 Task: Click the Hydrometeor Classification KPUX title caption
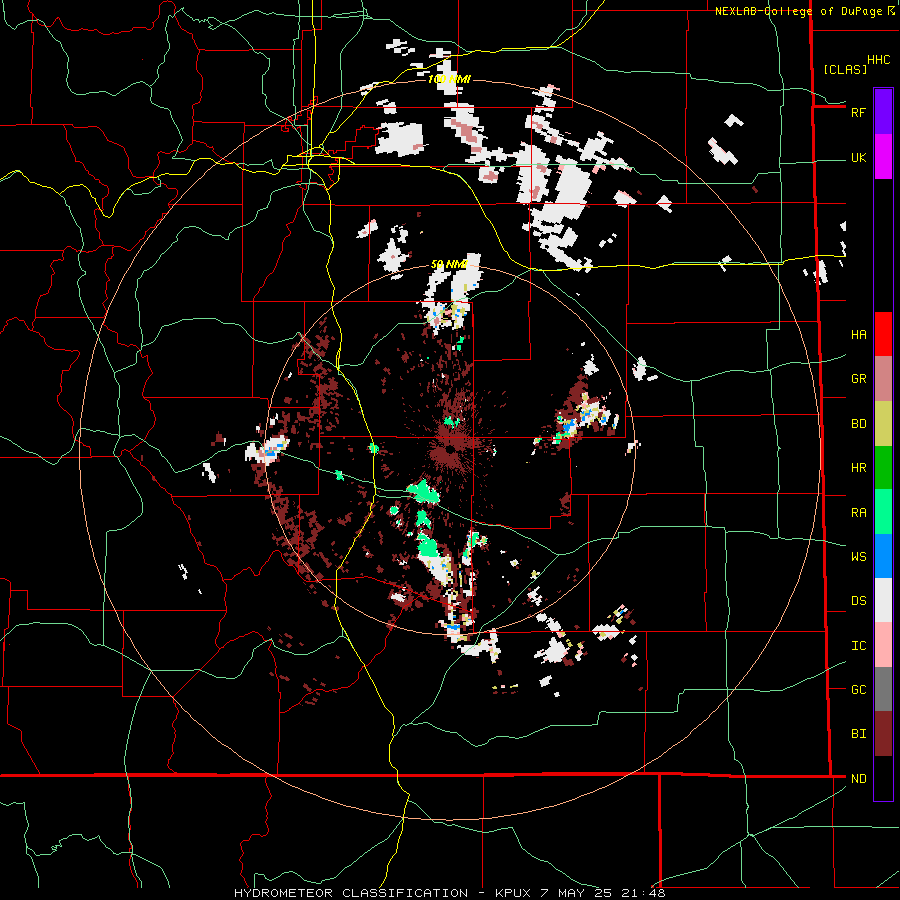[449, 893]
